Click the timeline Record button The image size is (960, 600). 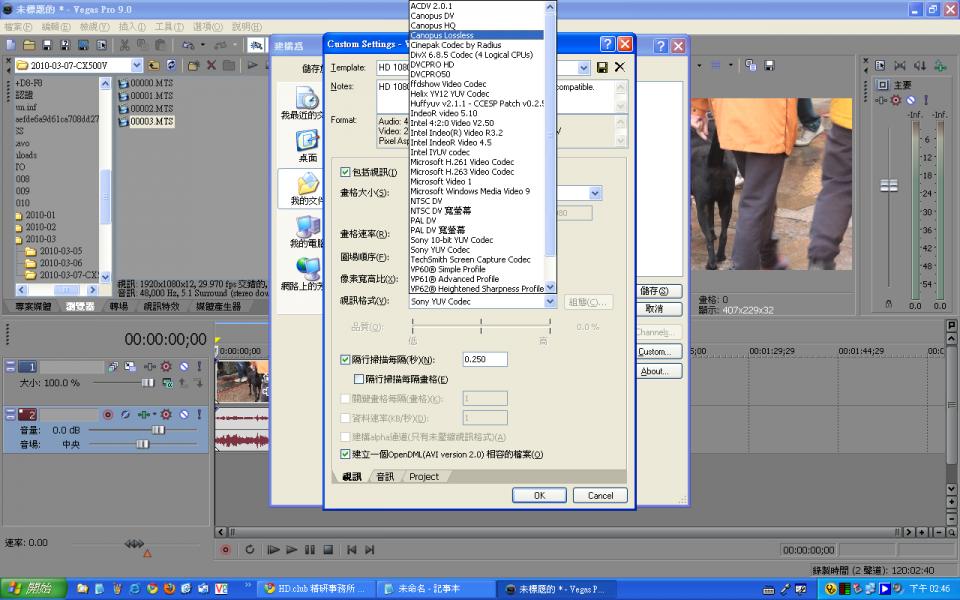(x=225, y=550)
